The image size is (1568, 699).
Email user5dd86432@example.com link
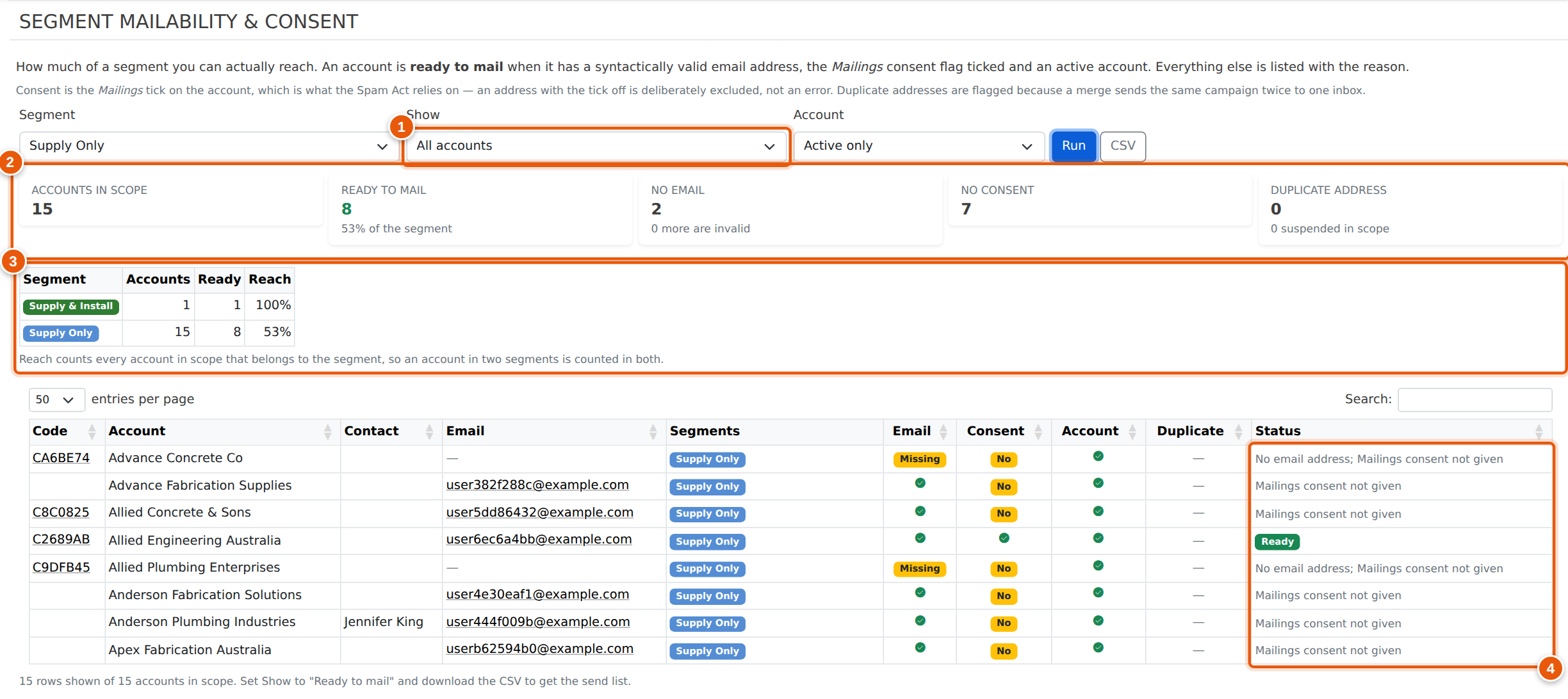(540, 513)
